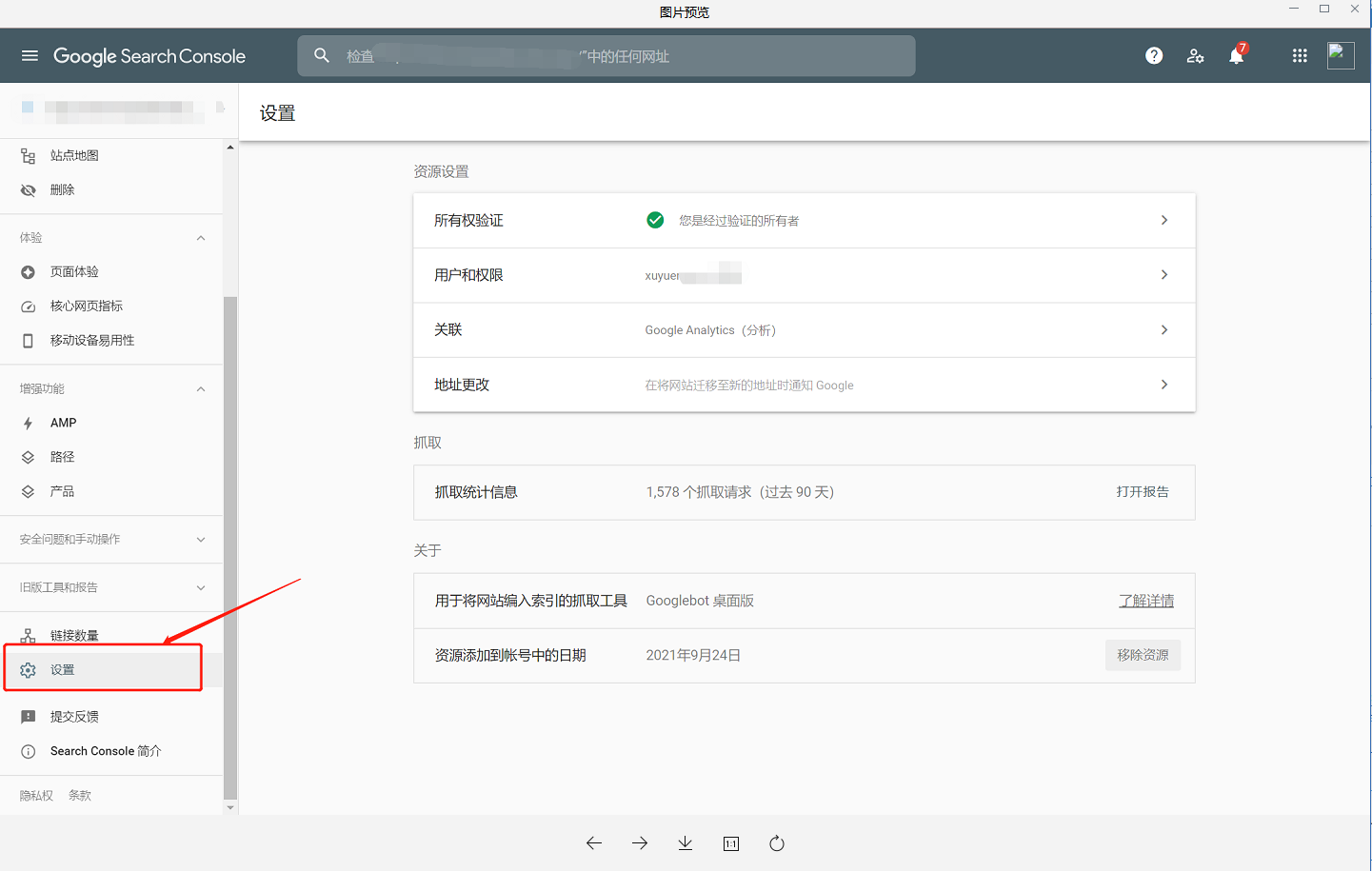Open the 了解详情 link
Viewport: 1372px width, 871px height.
click(1146, 602)
